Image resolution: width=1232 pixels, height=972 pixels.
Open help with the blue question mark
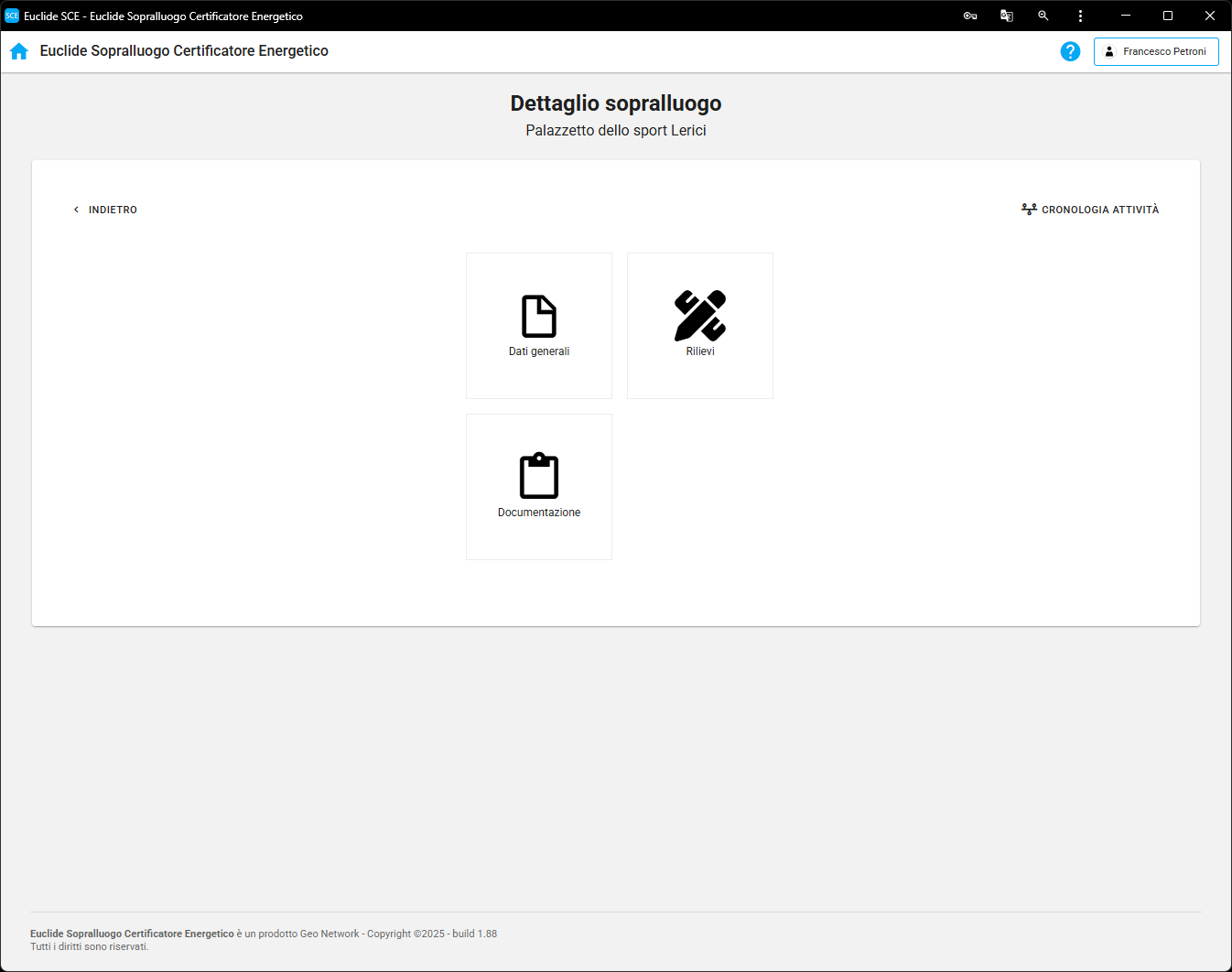1070,51
